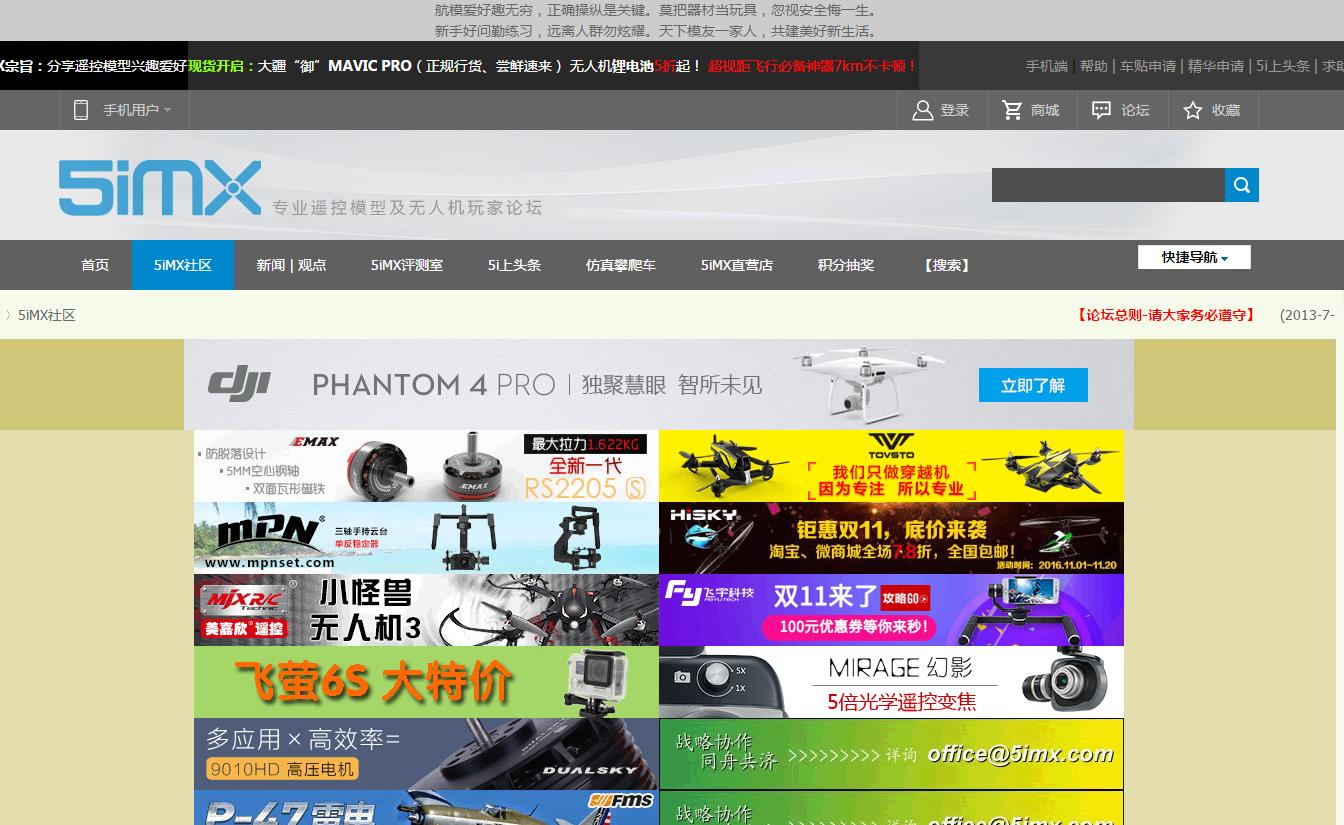Open the MPN gimbal ad banner

(x=426, y=538)
